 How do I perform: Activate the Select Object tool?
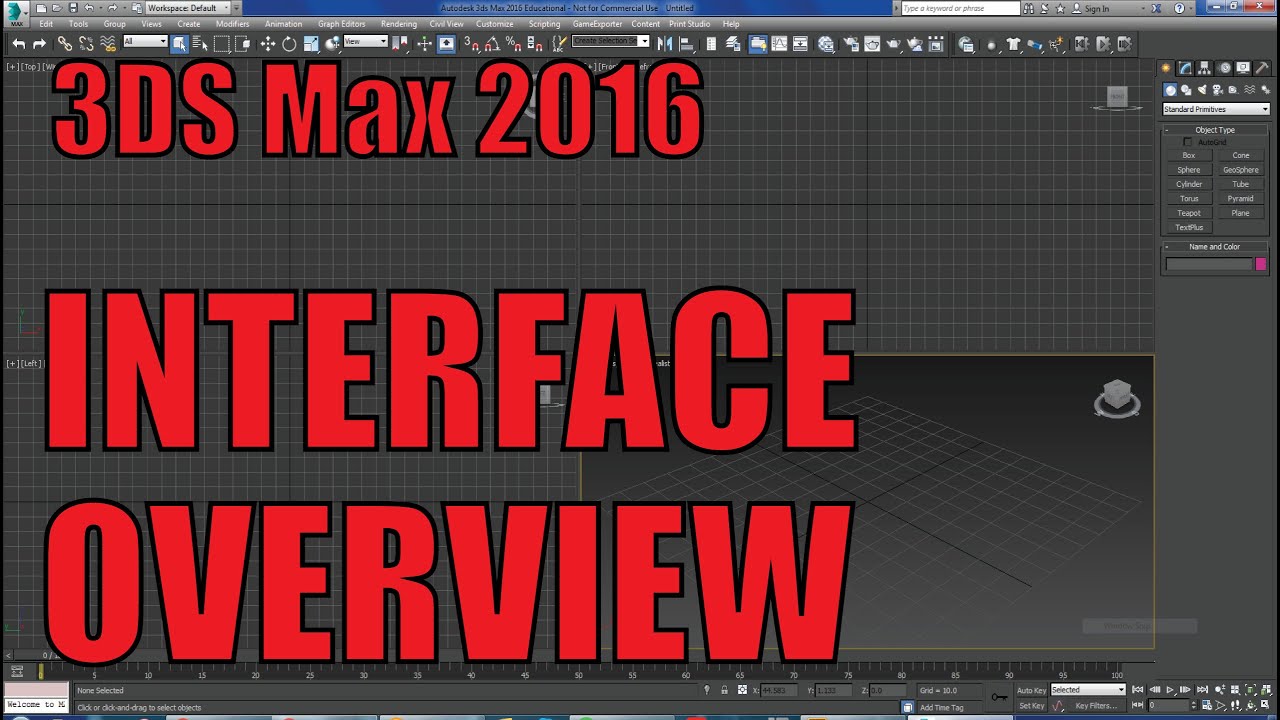(x=179, y=43)
